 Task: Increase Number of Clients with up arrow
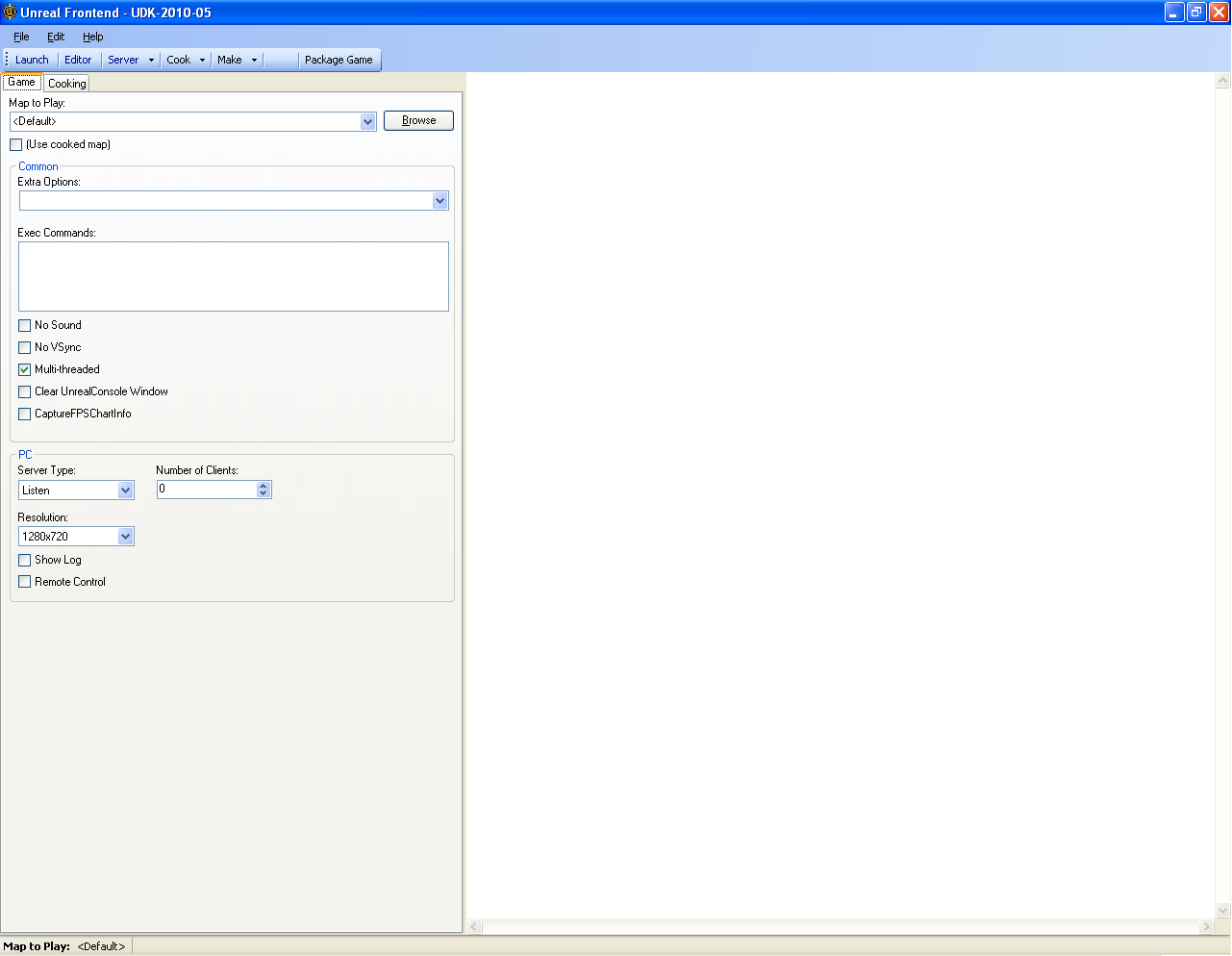264,486
